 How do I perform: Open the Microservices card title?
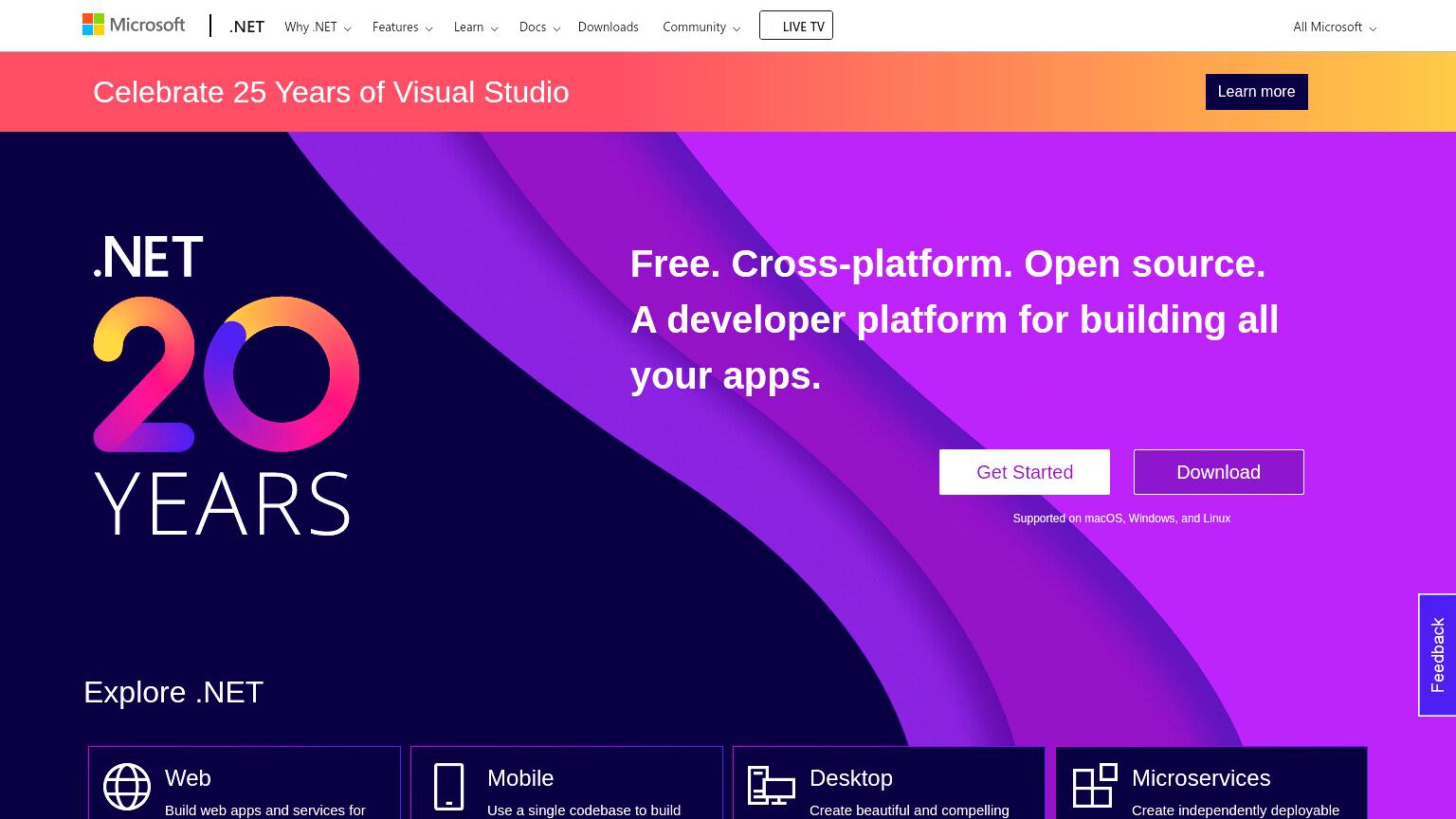(x=1201, y=778)
